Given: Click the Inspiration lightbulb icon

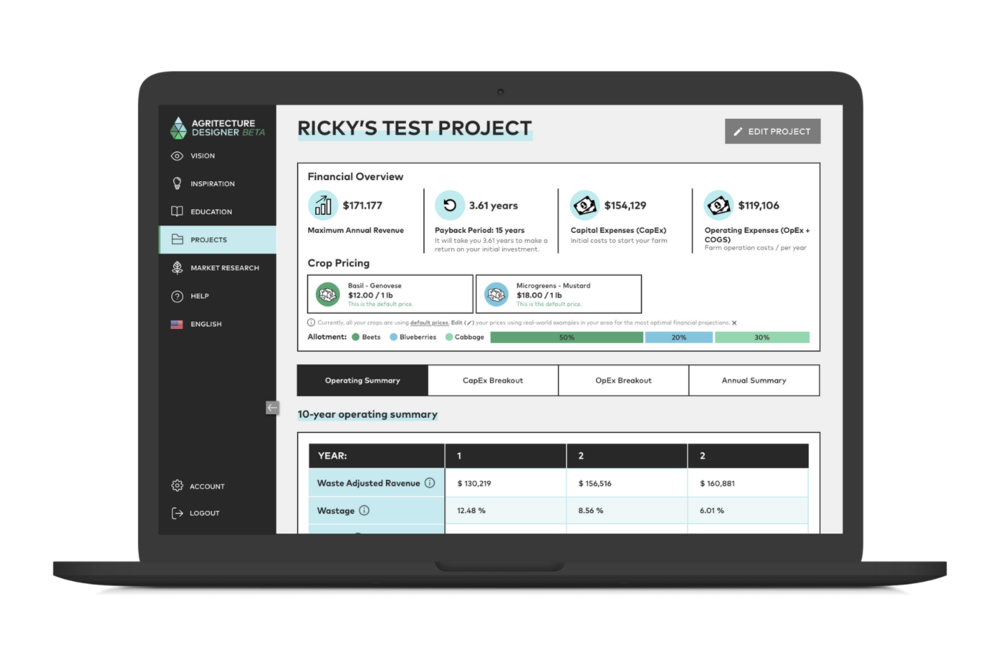Looking at the screenshot, I should pyautogui.click(x=177, y=183).
